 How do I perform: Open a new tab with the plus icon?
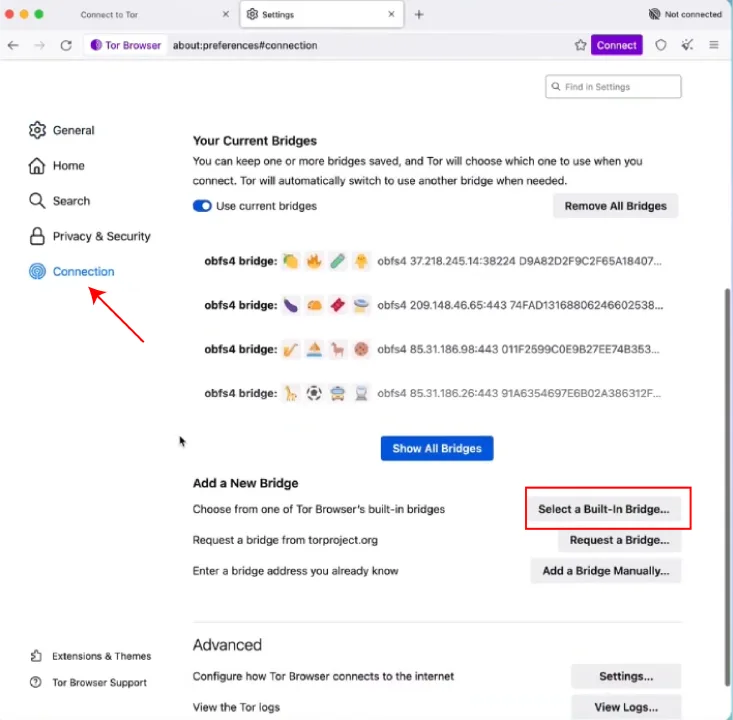(419, 14)
